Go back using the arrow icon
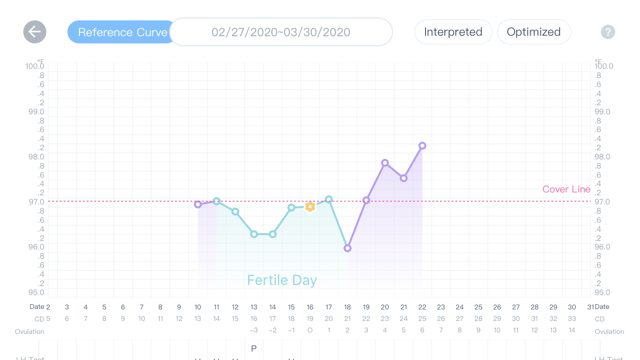This screenshot has width=640, height=360. pyautogui.click(x=35, y=32)
